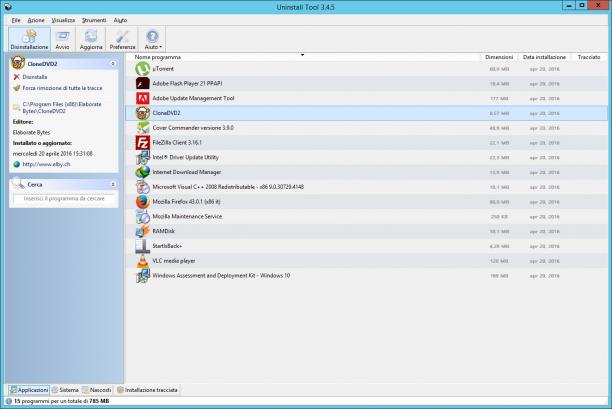Click the 785 MB total in status bar
Viewport: 612px width, 409px height.
point(99,401)
